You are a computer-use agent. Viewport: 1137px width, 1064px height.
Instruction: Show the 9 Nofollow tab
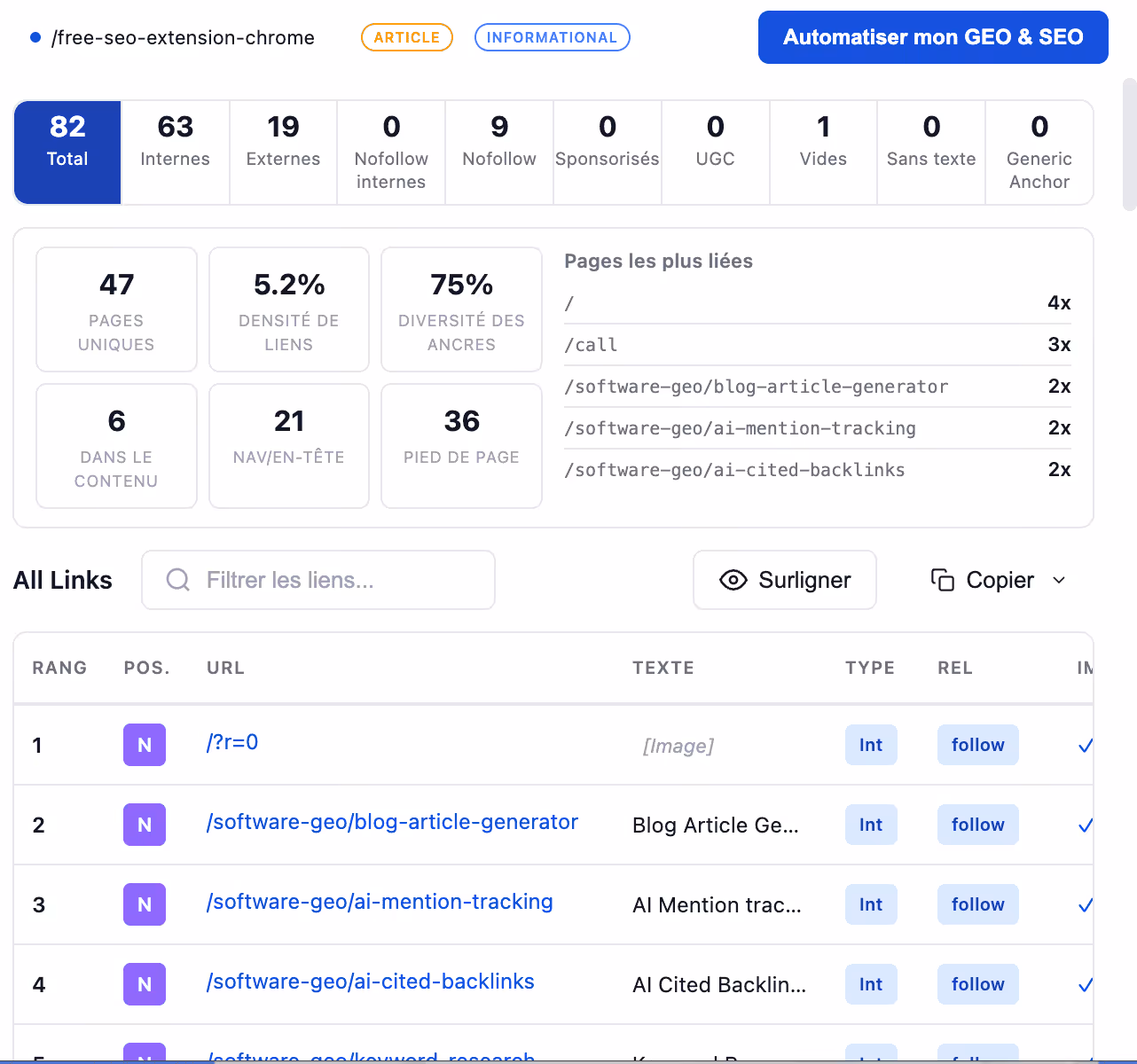pos(499,153)
